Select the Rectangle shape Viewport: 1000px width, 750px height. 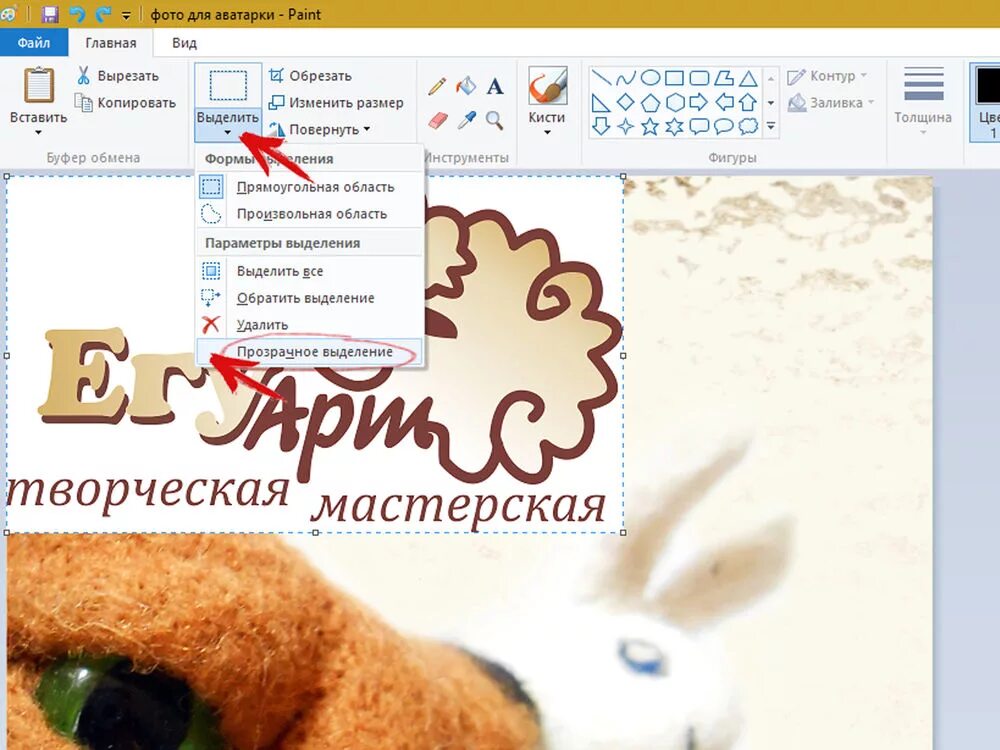(x=674, y=78)
